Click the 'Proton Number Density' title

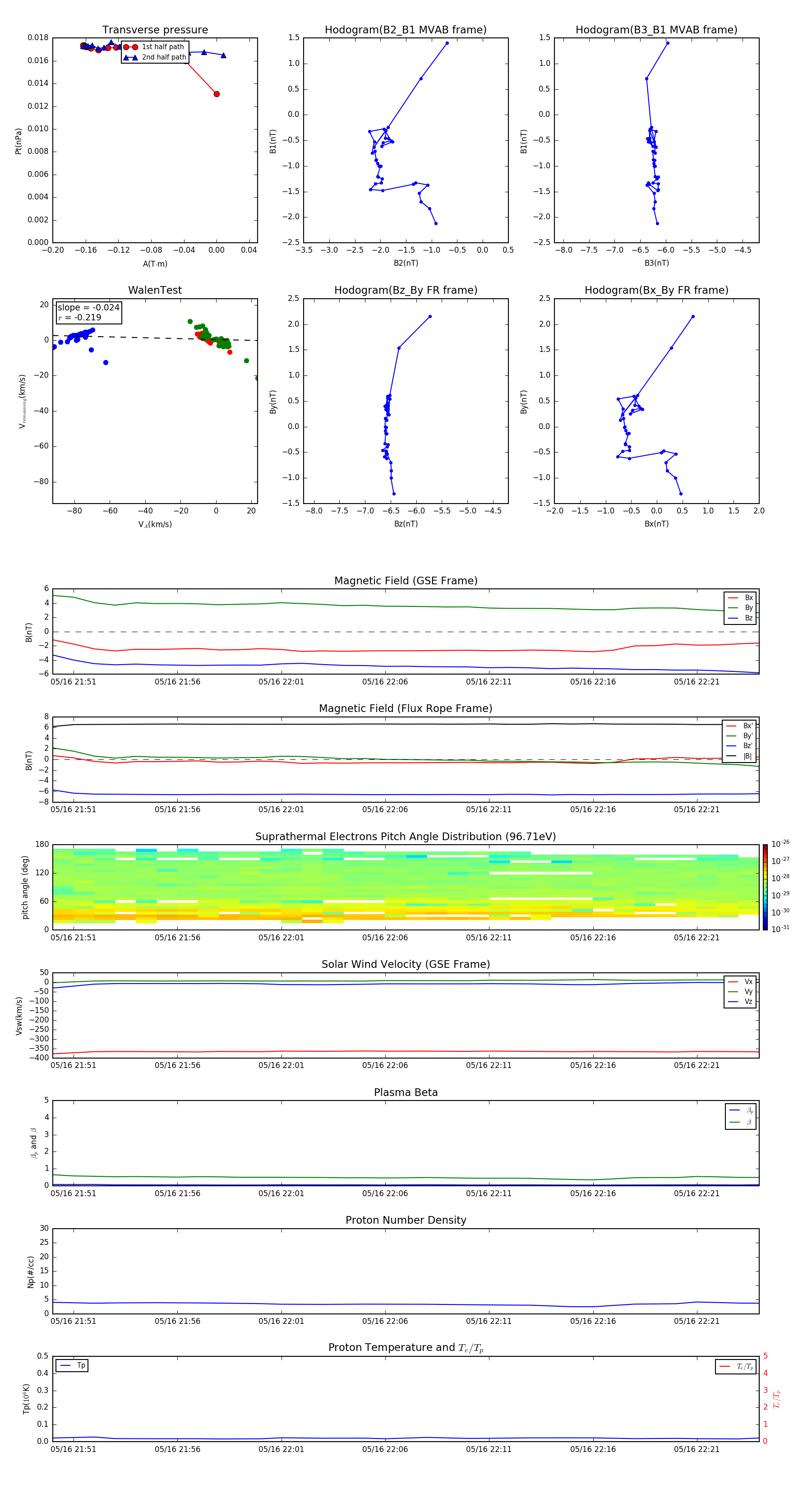coord(406,1220)
